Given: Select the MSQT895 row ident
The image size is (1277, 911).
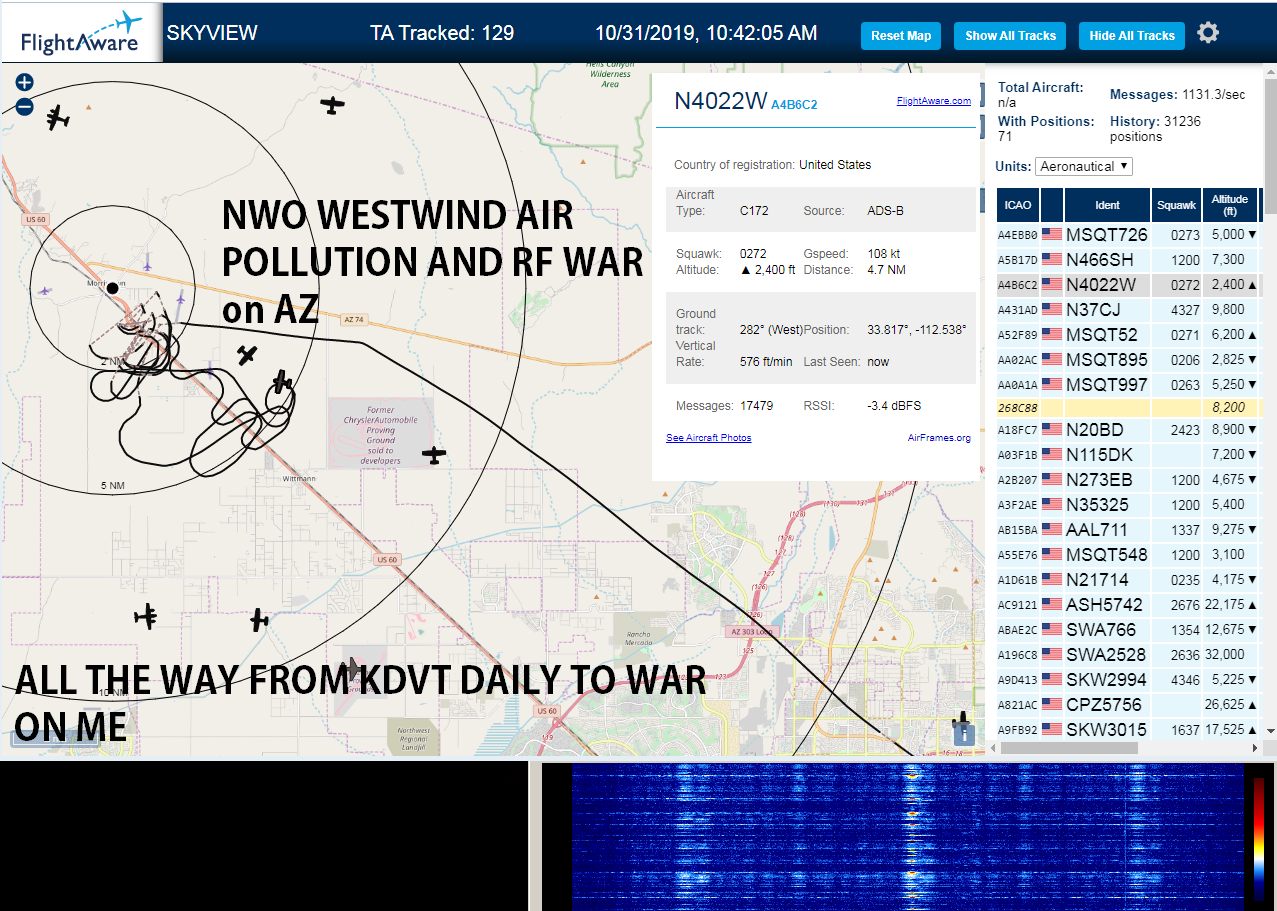Looking at the screenshot, I should click(x=1107, y=360).
